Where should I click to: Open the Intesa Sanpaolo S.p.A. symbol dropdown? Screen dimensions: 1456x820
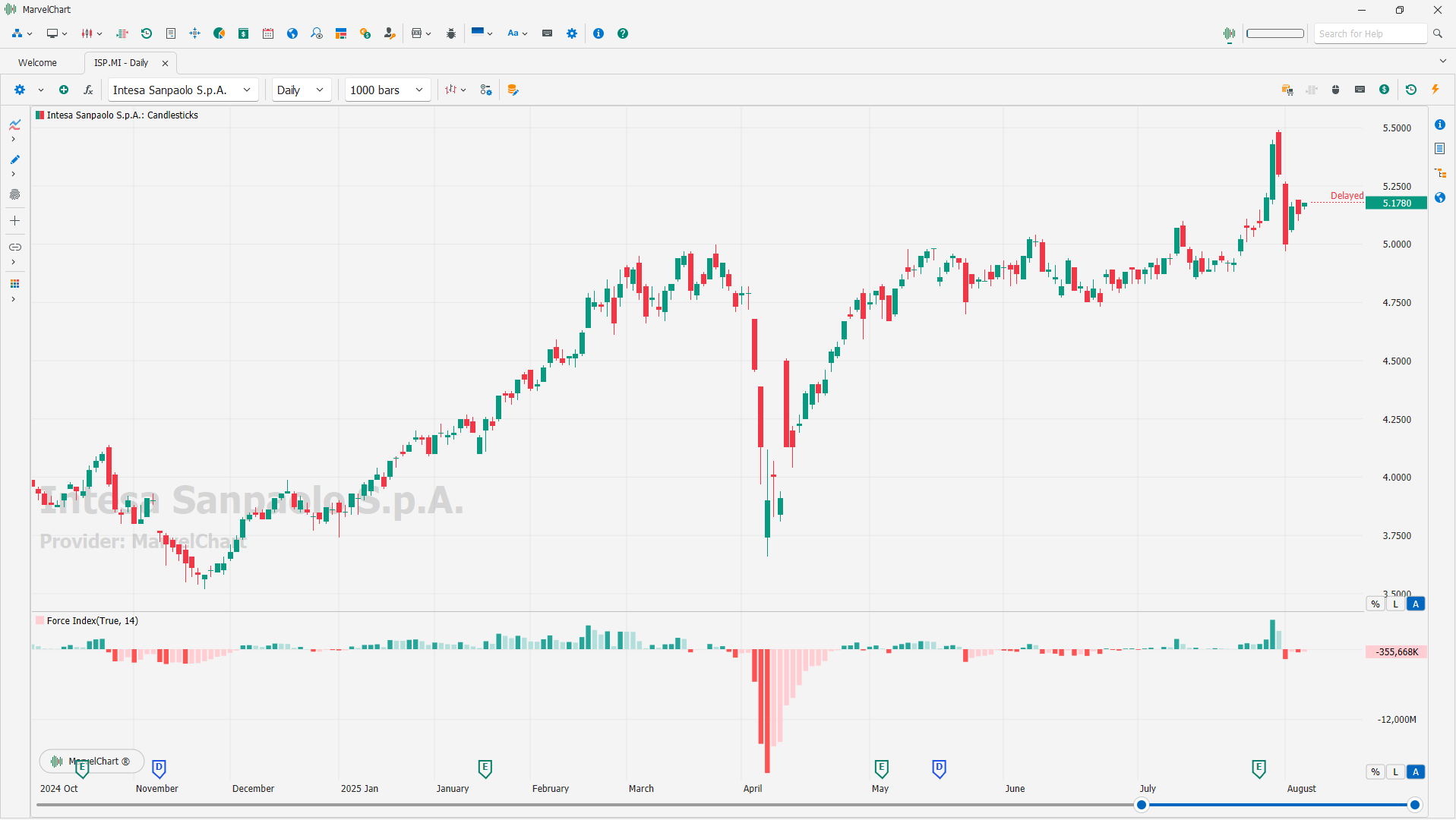coord(183,90)
